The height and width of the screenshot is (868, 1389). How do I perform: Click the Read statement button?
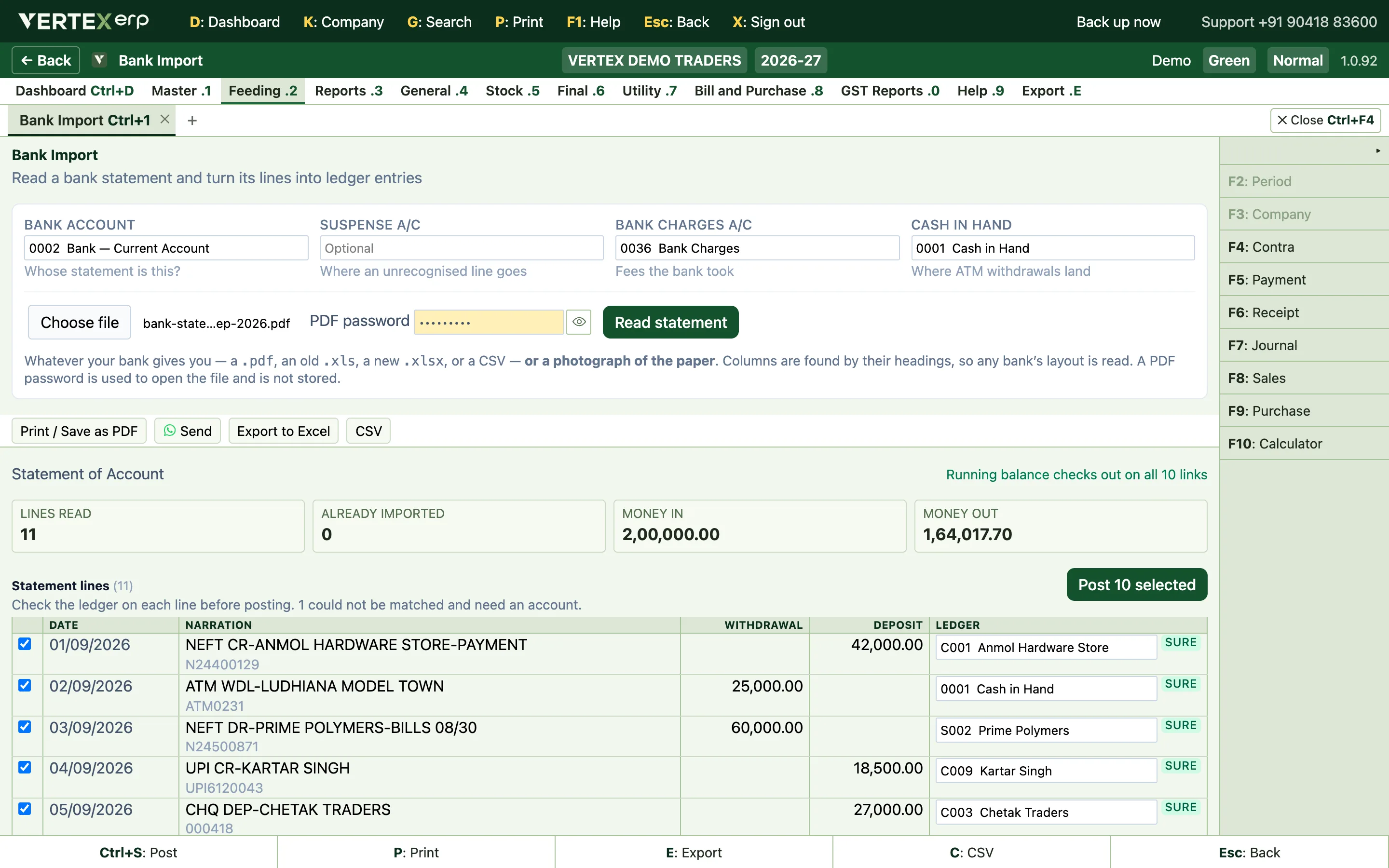click(670, 322)
